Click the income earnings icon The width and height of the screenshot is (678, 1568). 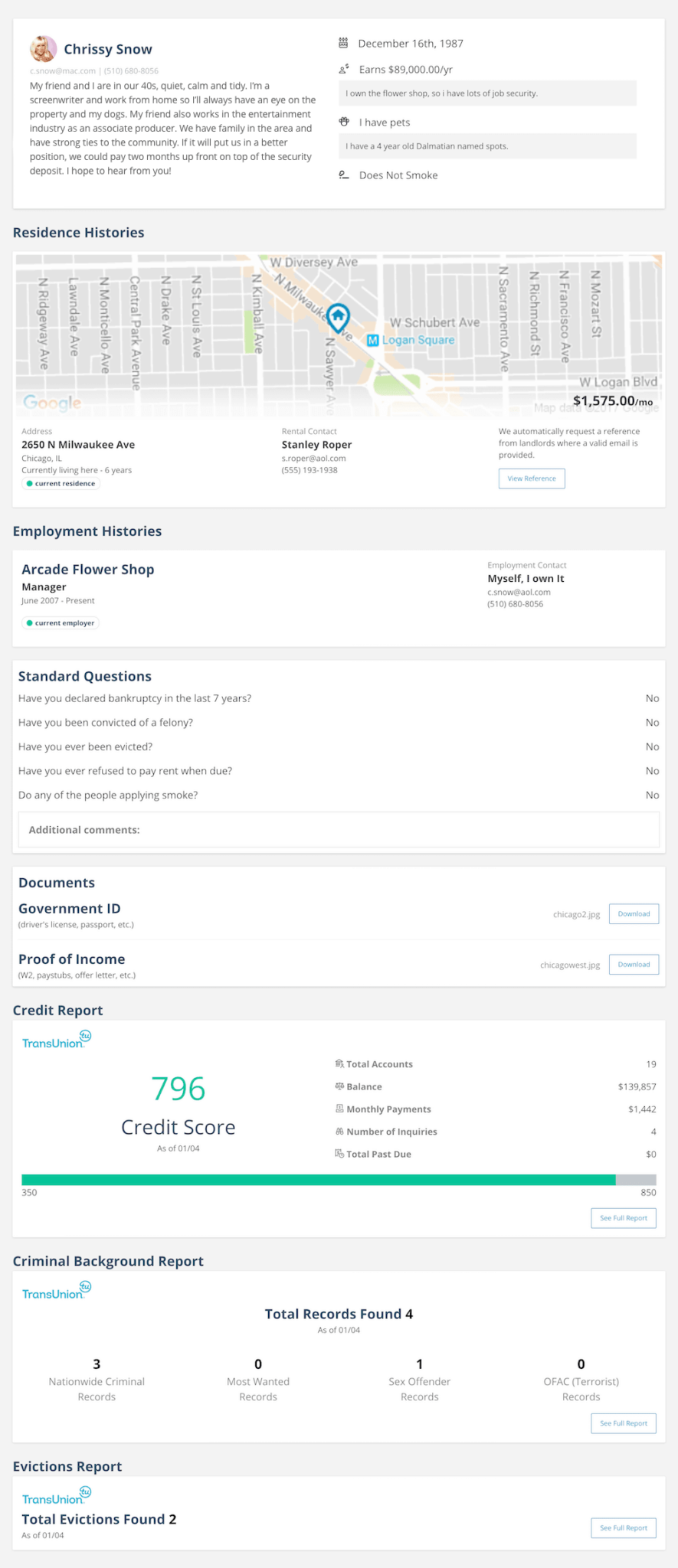[344, 69]
